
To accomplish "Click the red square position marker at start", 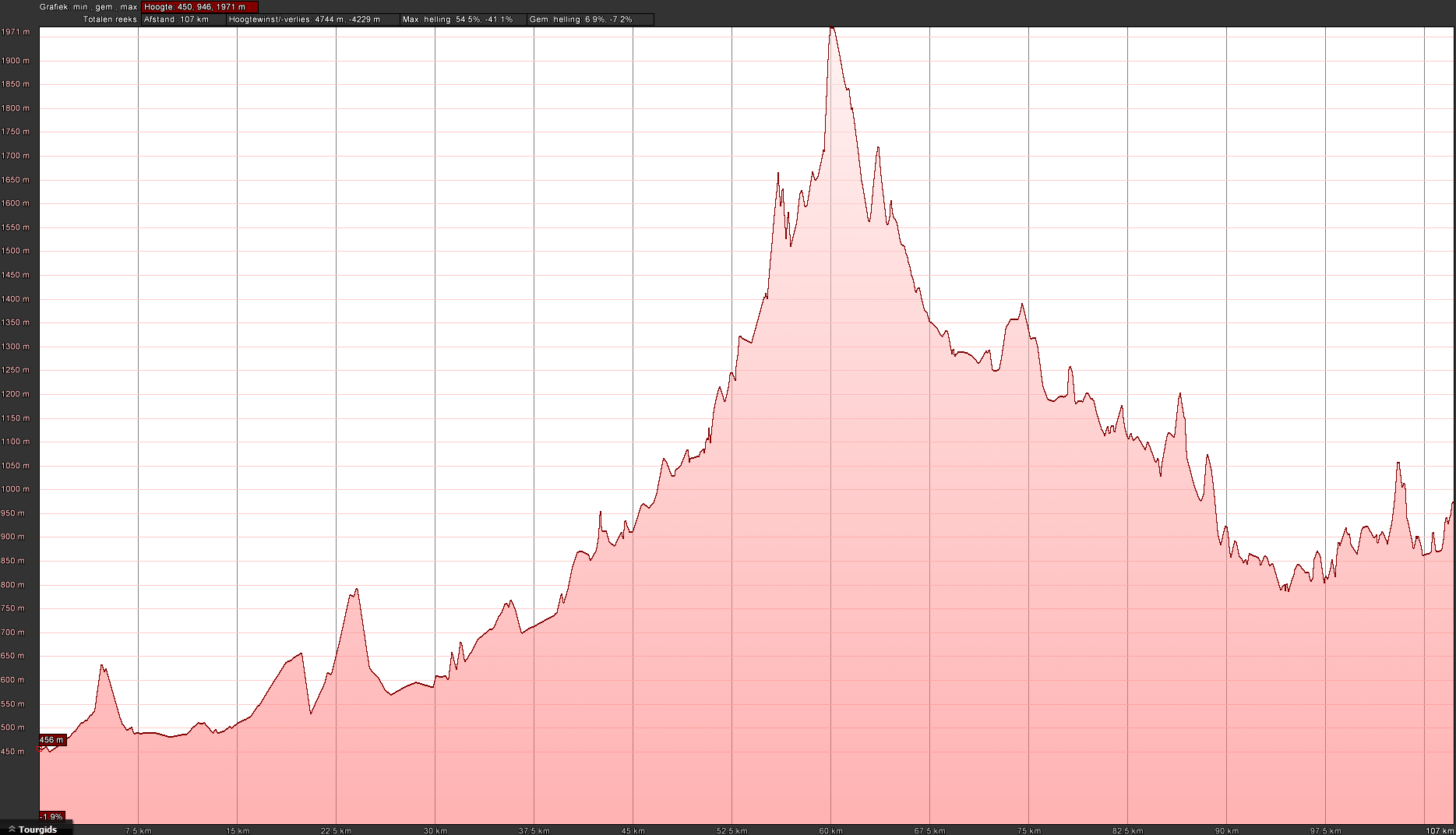I will (x=41, y=749).
